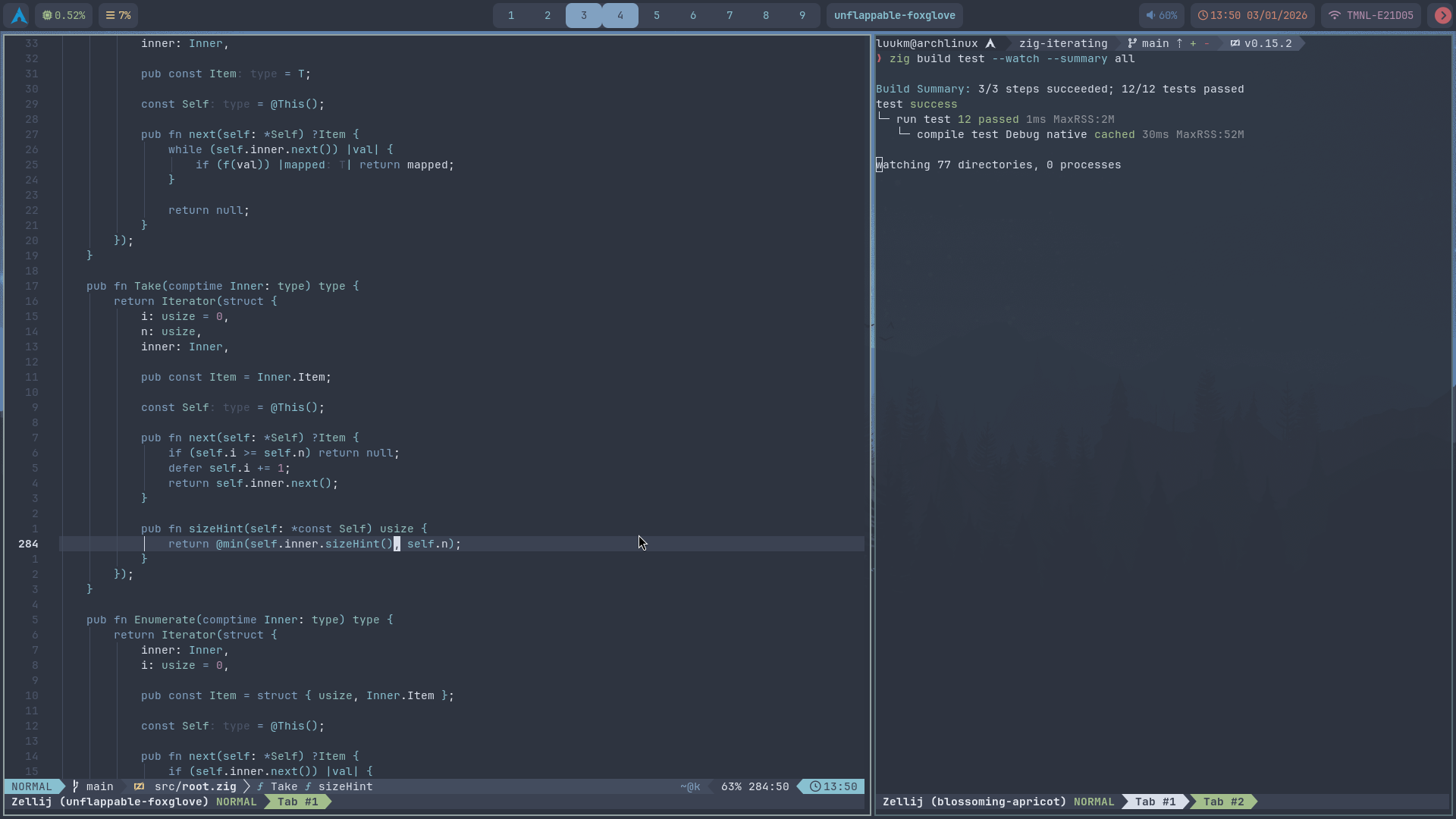Switch to workspace 3
Screen dimensions: 1456x819
(x=583, y=15)
